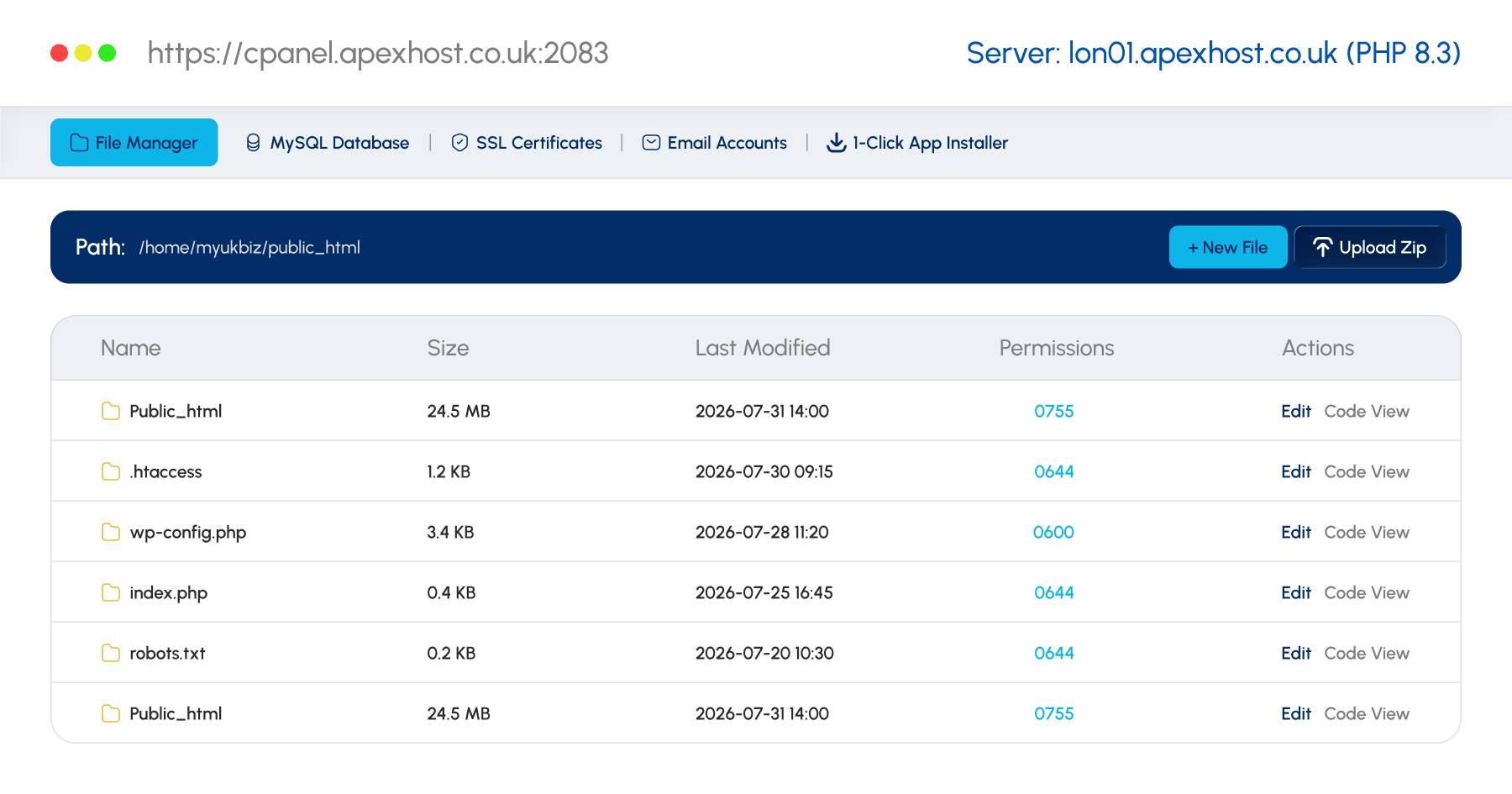The height and width of the screenshot is (794, 1512).
Task: Create a file with + New File
Action: 1228,247
